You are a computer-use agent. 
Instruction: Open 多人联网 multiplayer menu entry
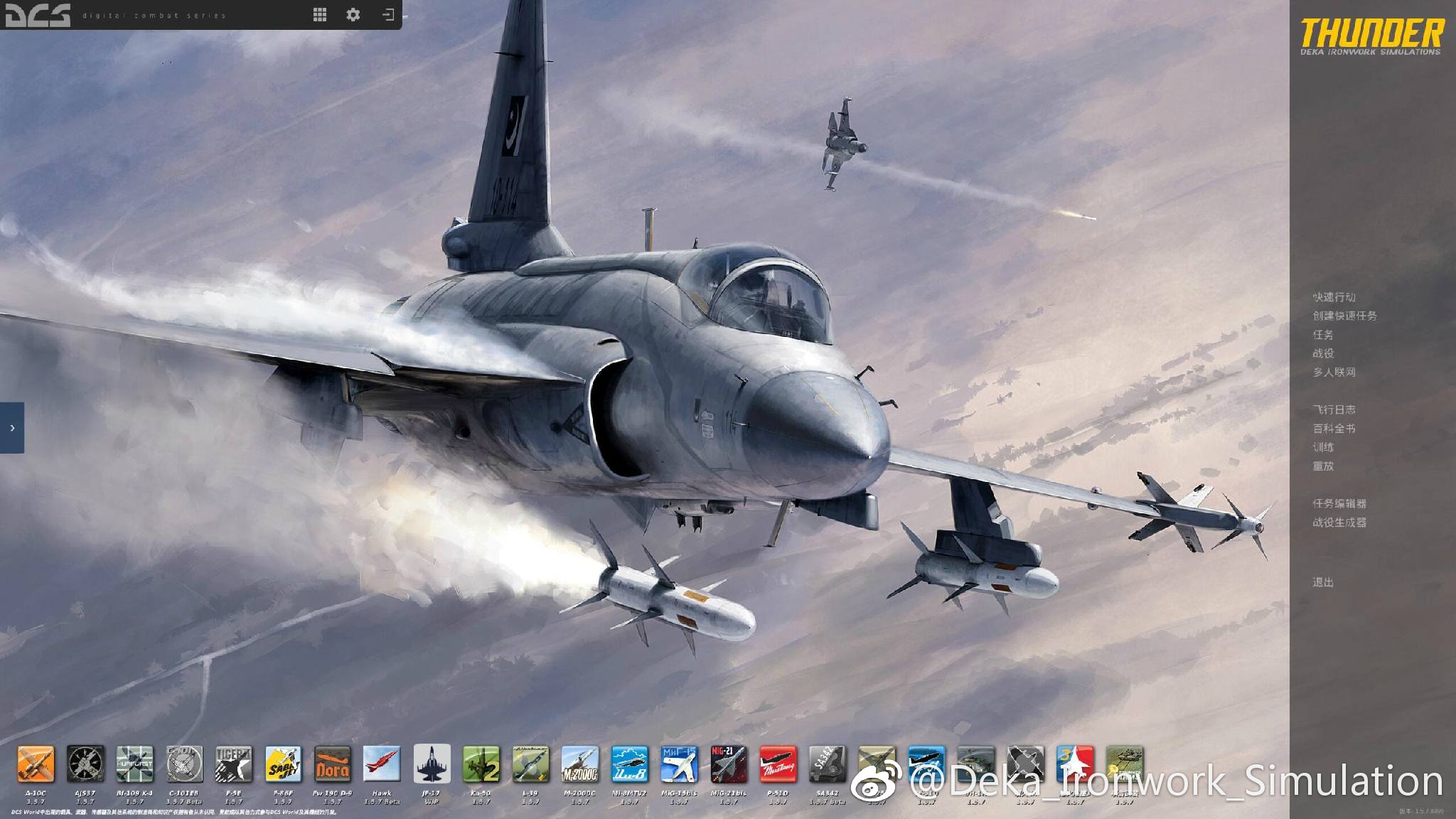(1334, 372)
